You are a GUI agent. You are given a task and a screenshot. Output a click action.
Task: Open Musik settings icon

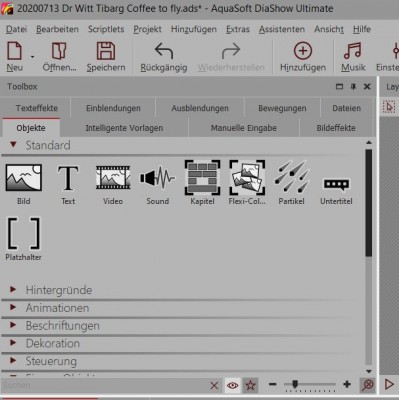(x=353, y=51)
